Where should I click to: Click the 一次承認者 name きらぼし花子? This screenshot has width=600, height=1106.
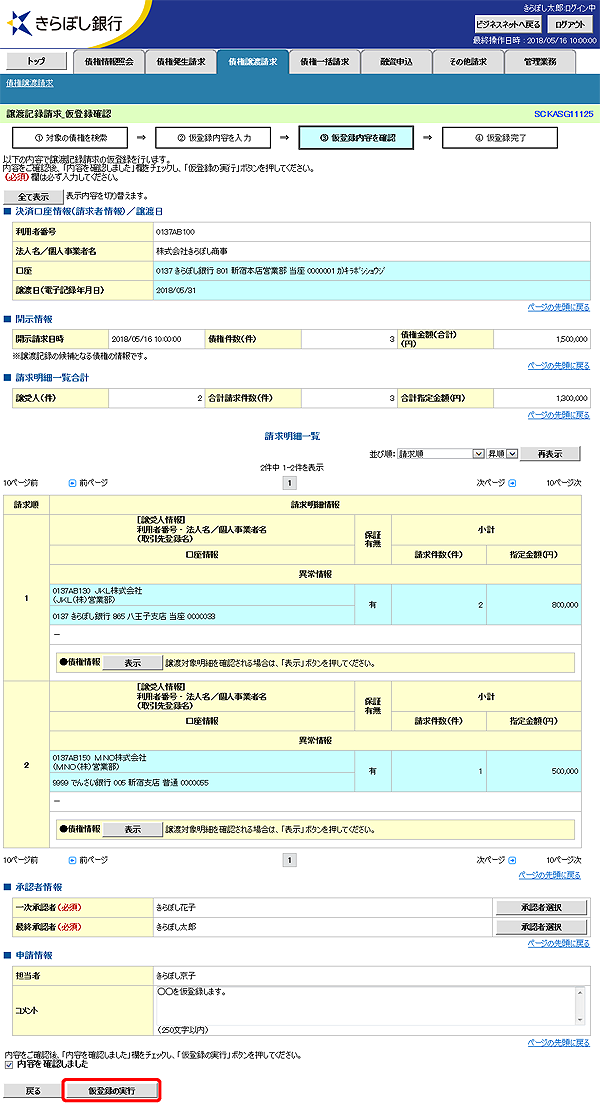tap(176, 907)
